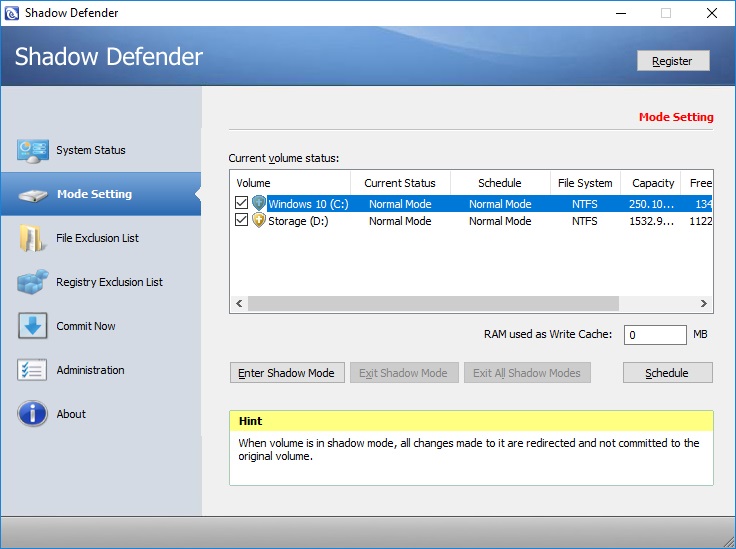Go to File Exclusion List
The height and width of the screenshot is (549, 736).
[x=101, y=238]
